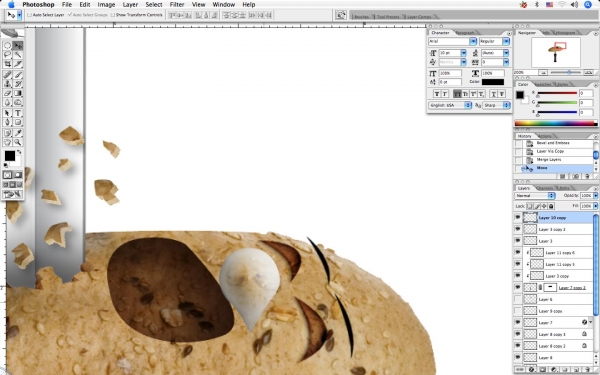The image size is (600, 375).
Task: Toggle Show Transform Controls checkbox
Action: 112,15
